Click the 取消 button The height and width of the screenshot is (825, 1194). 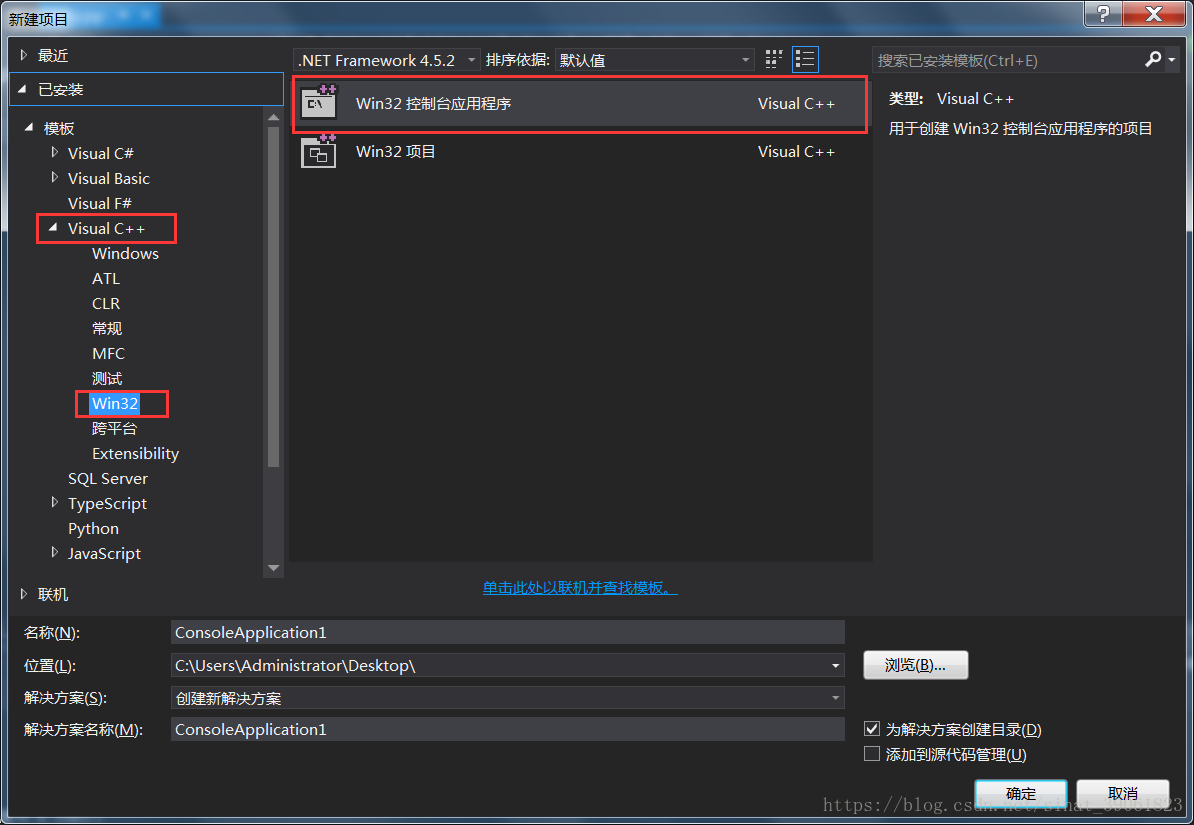(1122, 794)
